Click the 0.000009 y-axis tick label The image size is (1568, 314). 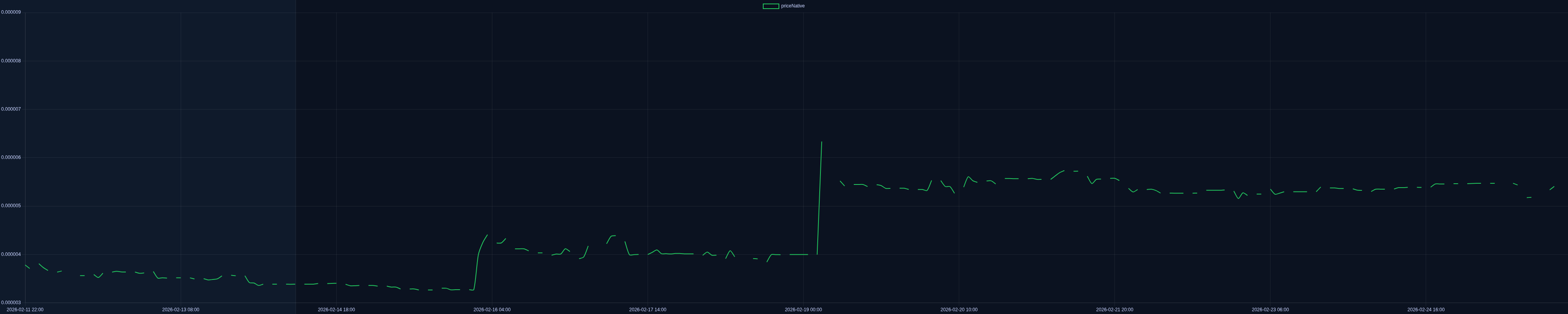11,12
